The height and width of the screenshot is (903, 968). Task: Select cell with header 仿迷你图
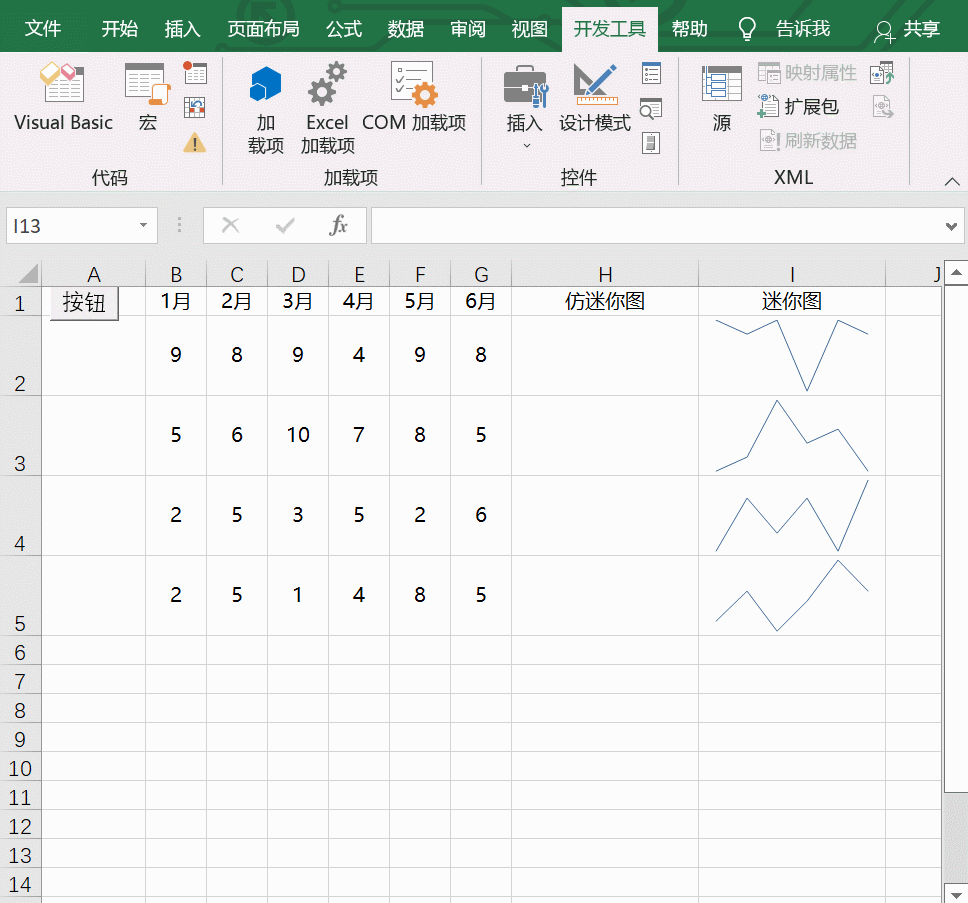pos(605,301)
